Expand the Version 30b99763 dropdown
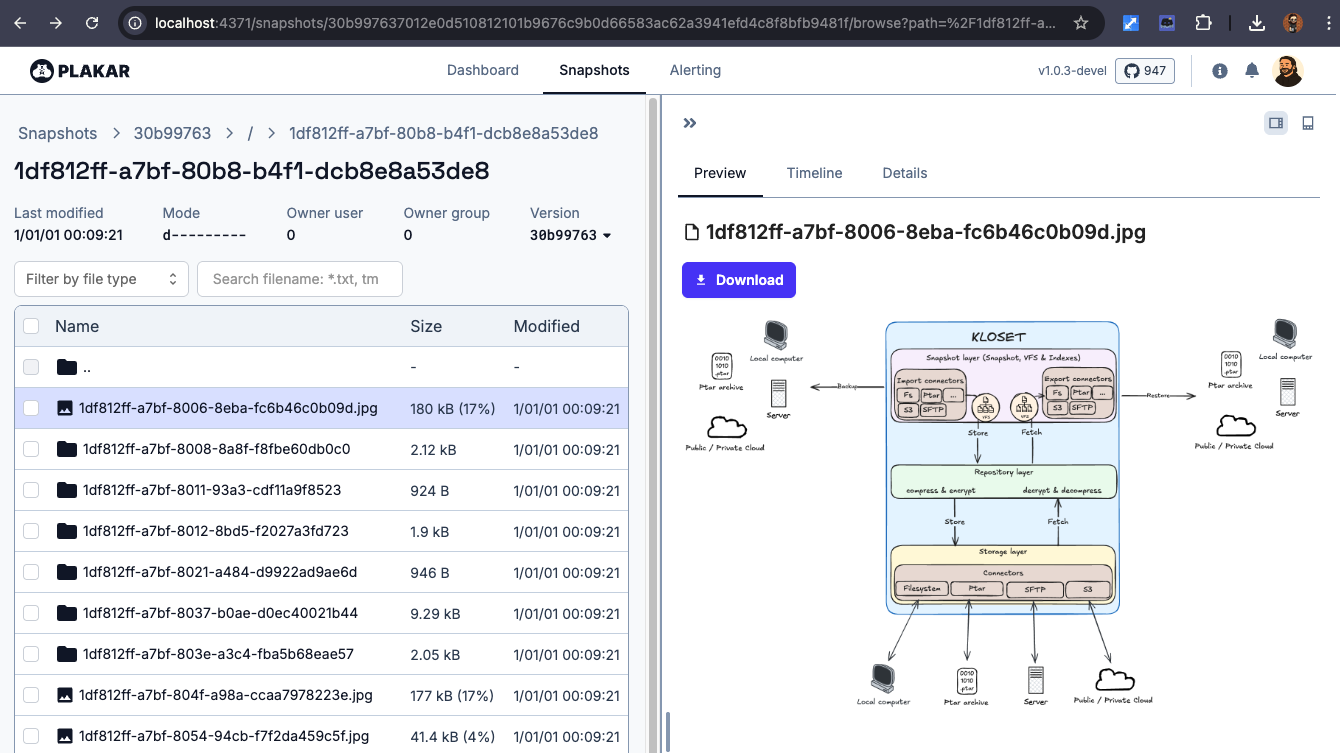 (570, 235)
